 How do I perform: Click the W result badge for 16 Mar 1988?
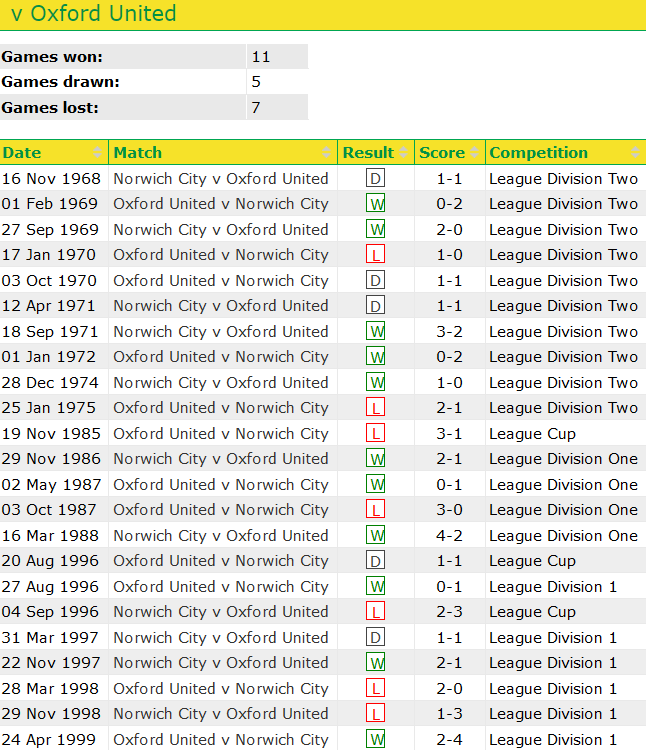pyautogui.click(x=376, y=536)
